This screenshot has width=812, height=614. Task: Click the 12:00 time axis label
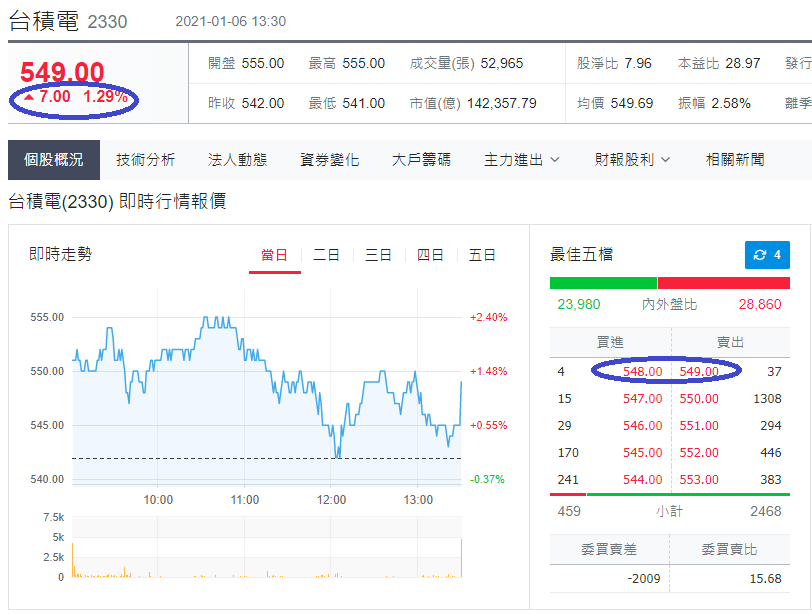(331, 500)
